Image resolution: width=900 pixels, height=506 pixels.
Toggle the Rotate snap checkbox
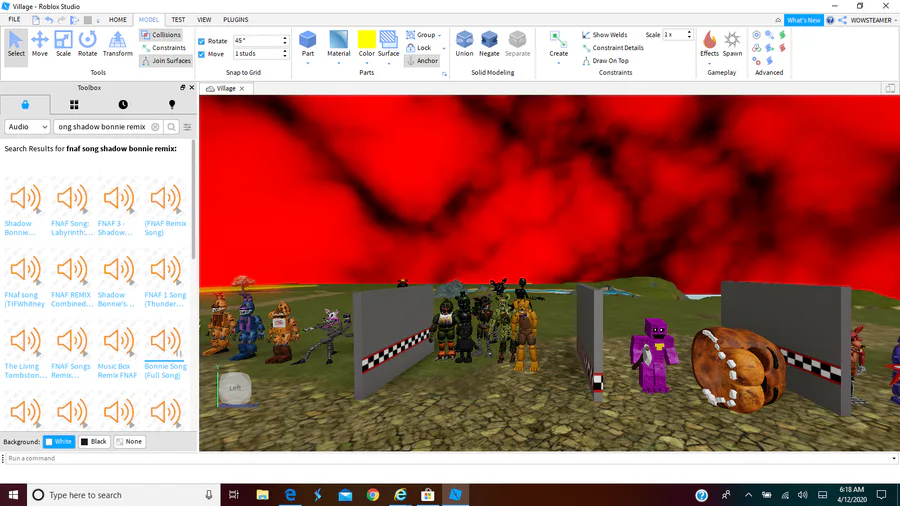201,41
